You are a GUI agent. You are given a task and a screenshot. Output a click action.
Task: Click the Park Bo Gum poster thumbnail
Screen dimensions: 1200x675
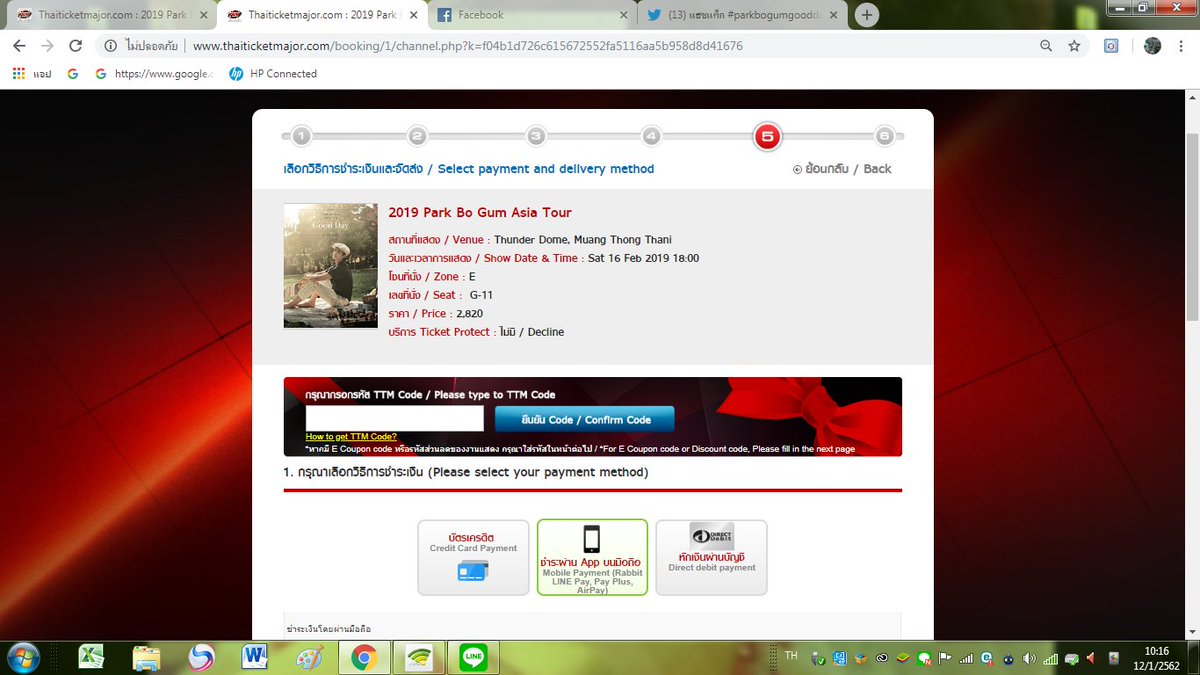point(330,265)
